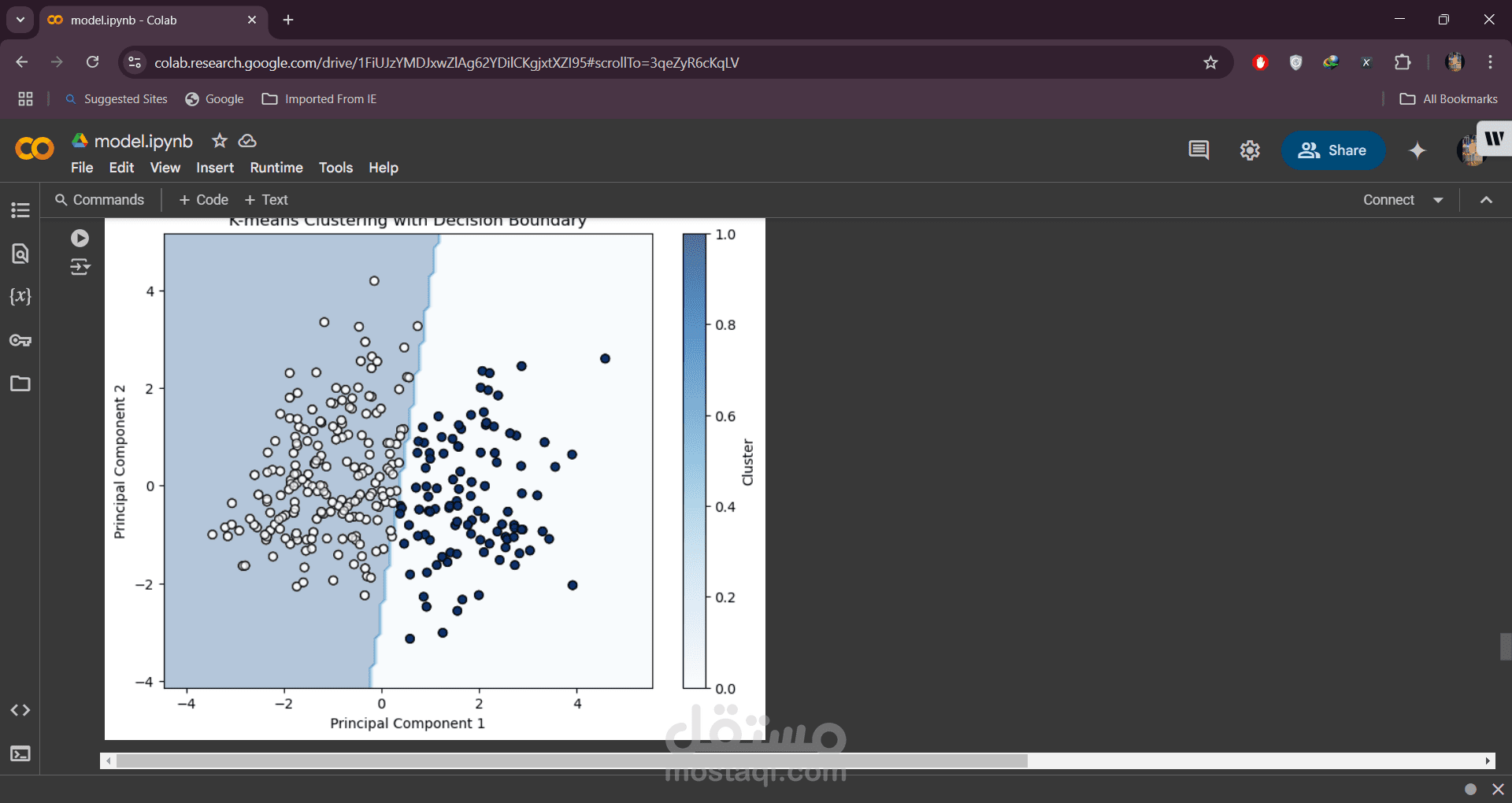
Task: Click the shield extension icon
Action: (x=1295, y=62)
